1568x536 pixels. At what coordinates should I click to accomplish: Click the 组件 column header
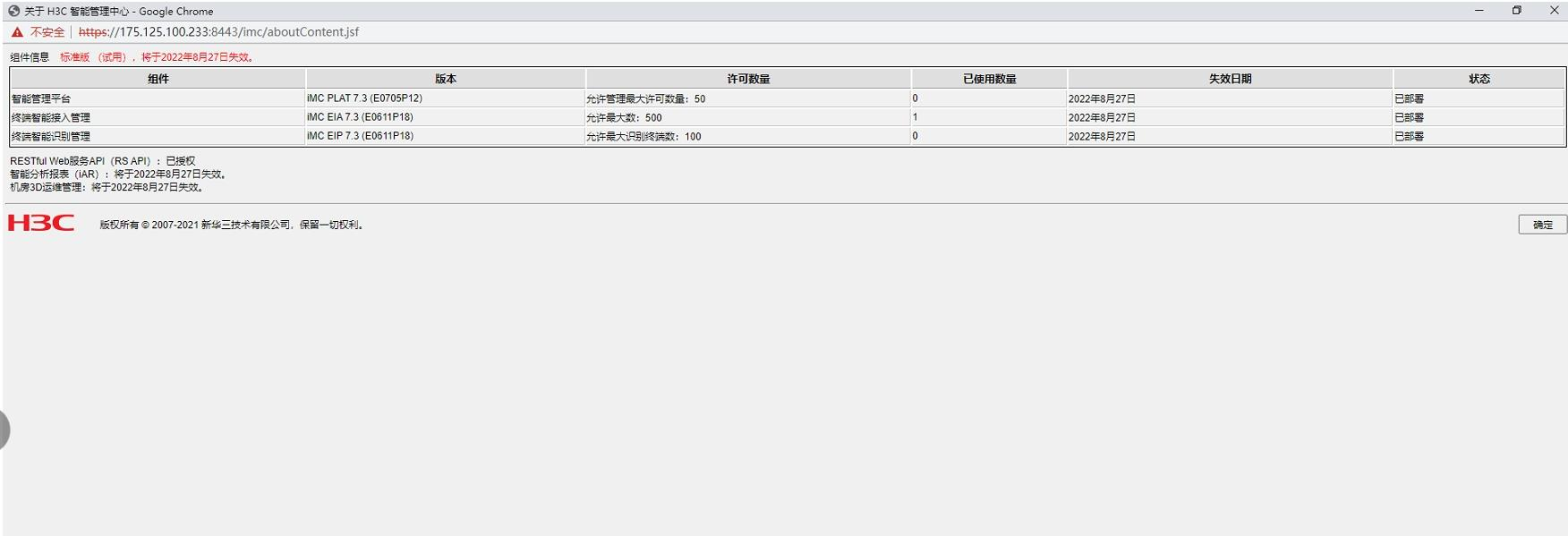coord(158,79)
